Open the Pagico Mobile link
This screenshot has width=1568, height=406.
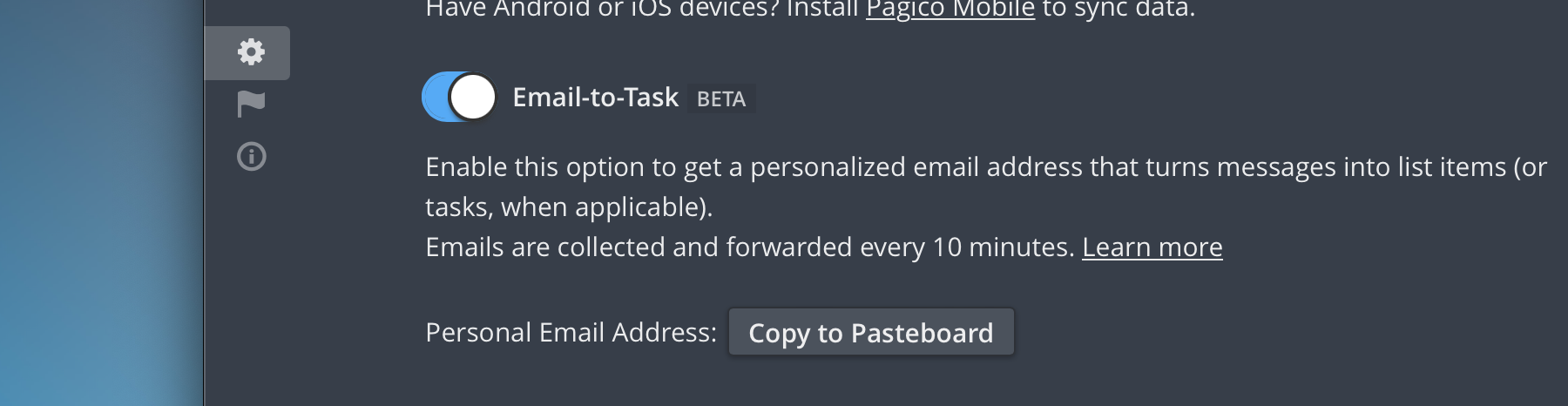950,10
